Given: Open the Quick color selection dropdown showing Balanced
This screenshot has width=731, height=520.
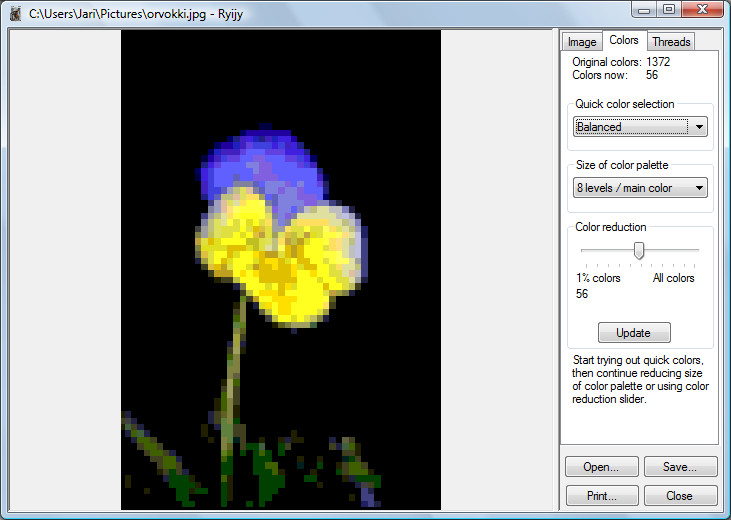Looking at the screenshot, I should pos(640,127).
